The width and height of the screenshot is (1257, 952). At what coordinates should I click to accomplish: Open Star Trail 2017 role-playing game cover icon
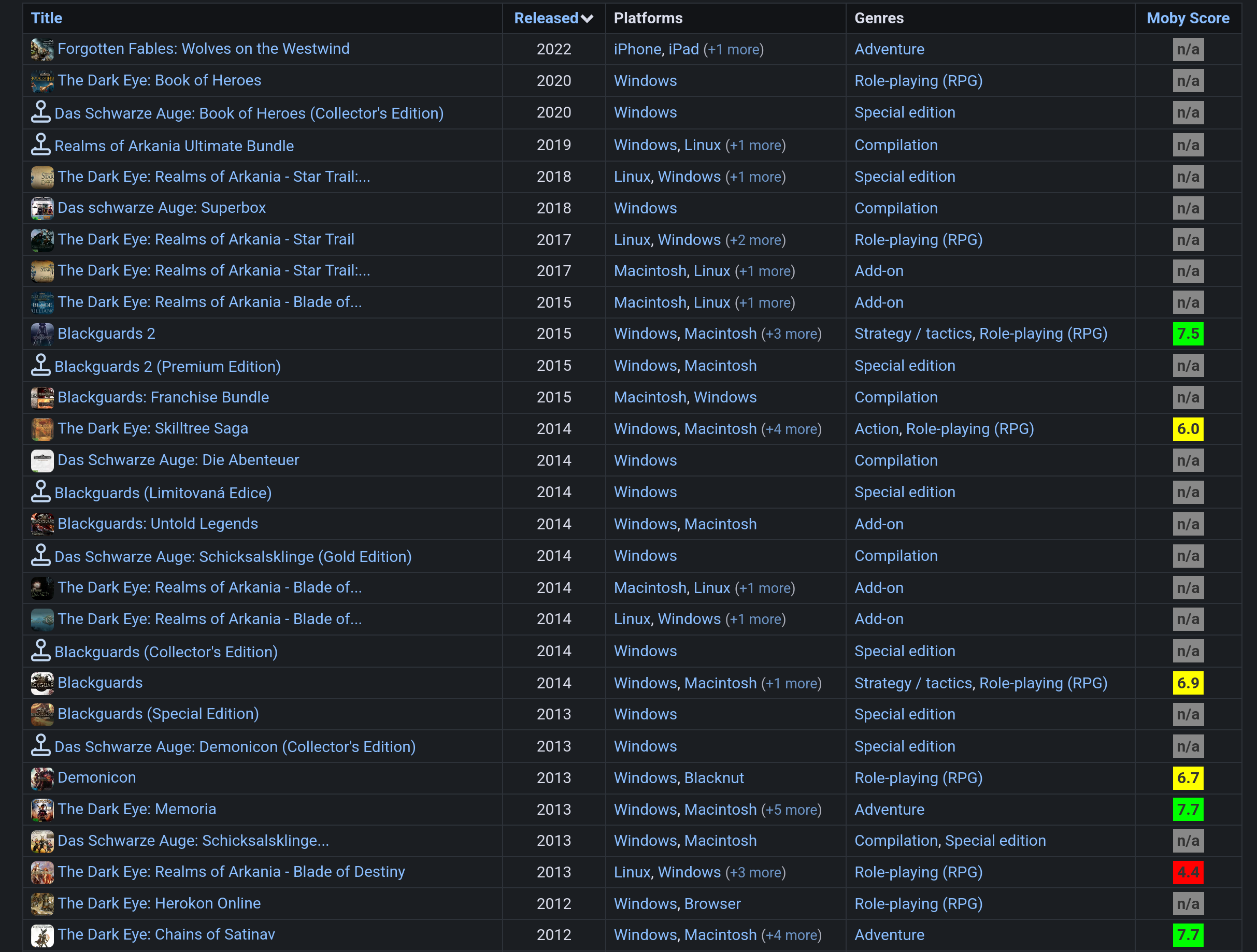pyautogui.click(x=42, y=240)
